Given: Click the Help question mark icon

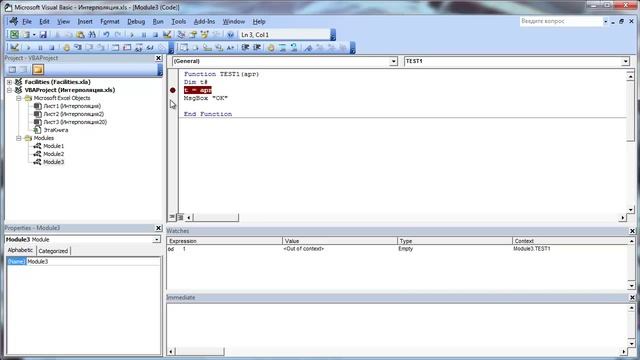Looking at the screenshot, I should click(230, 35).
